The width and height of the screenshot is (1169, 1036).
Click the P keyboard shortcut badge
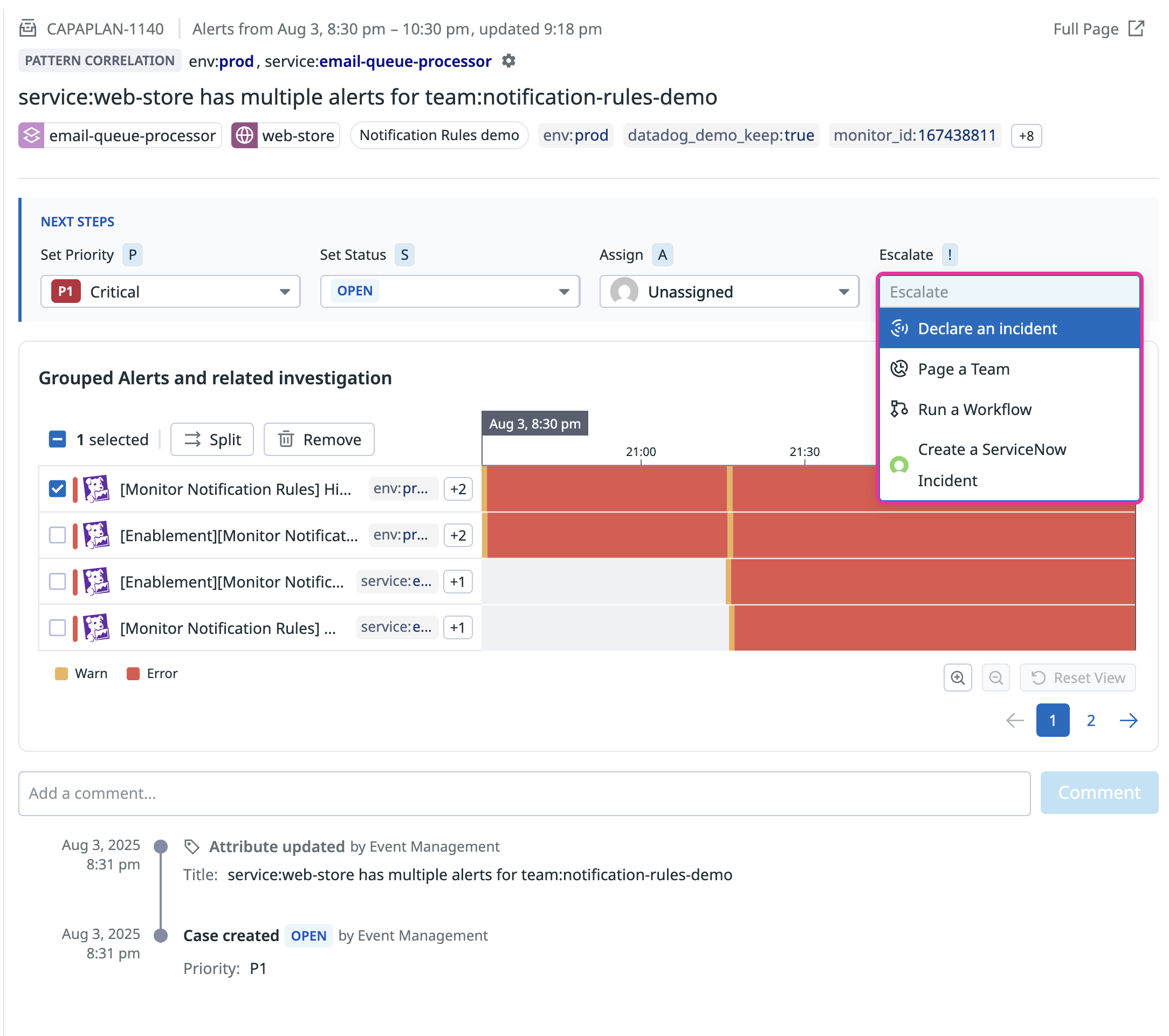[x=133, y=254]
